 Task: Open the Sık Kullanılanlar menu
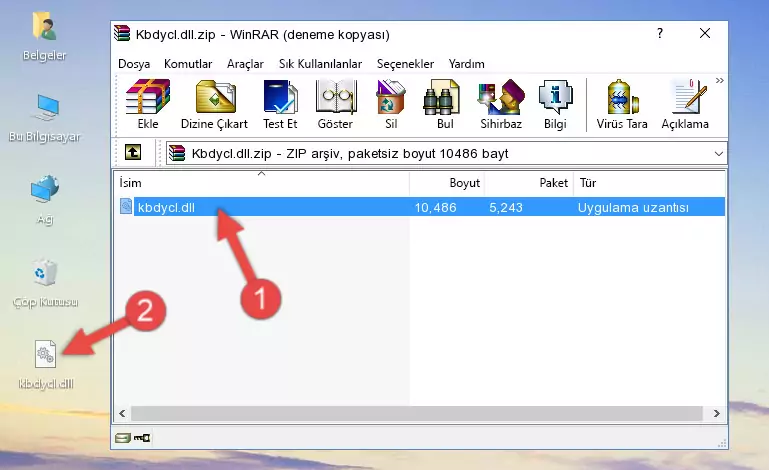(320, 64)
